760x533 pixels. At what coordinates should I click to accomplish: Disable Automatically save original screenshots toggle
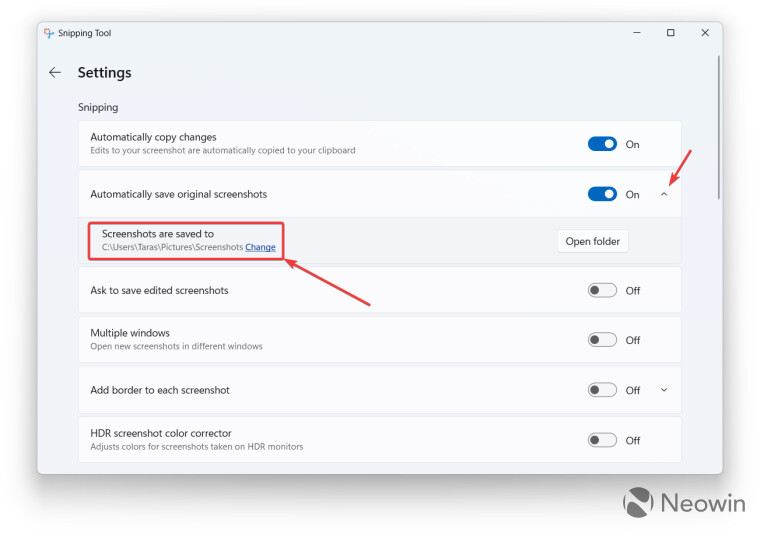[602, 194]
